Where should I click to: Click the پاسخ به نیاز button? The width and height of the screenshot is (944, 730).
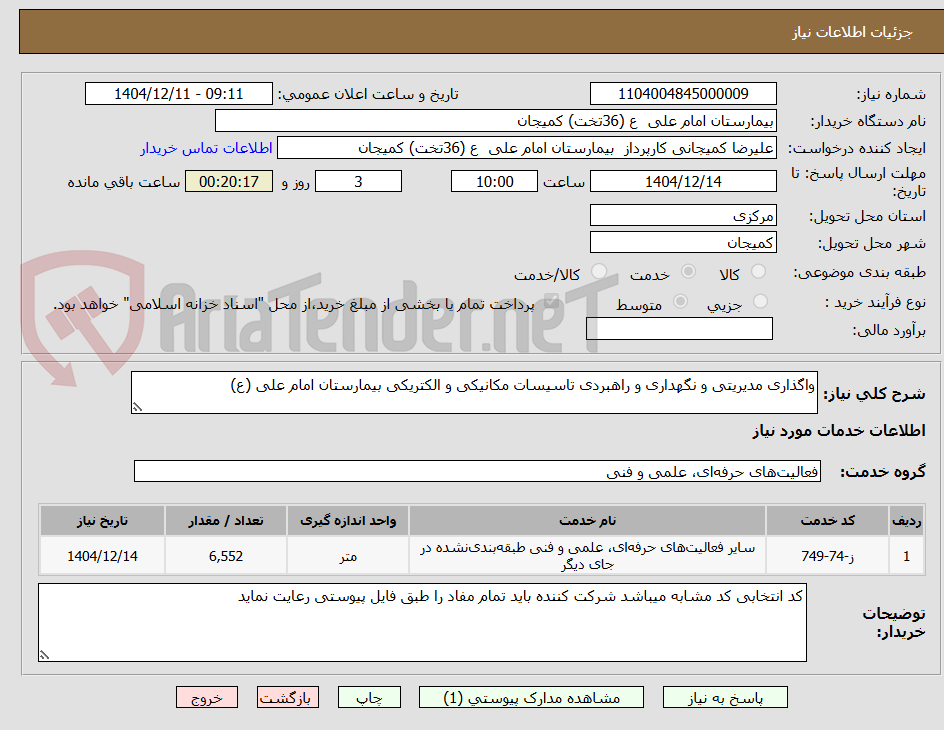click(725, 698)
